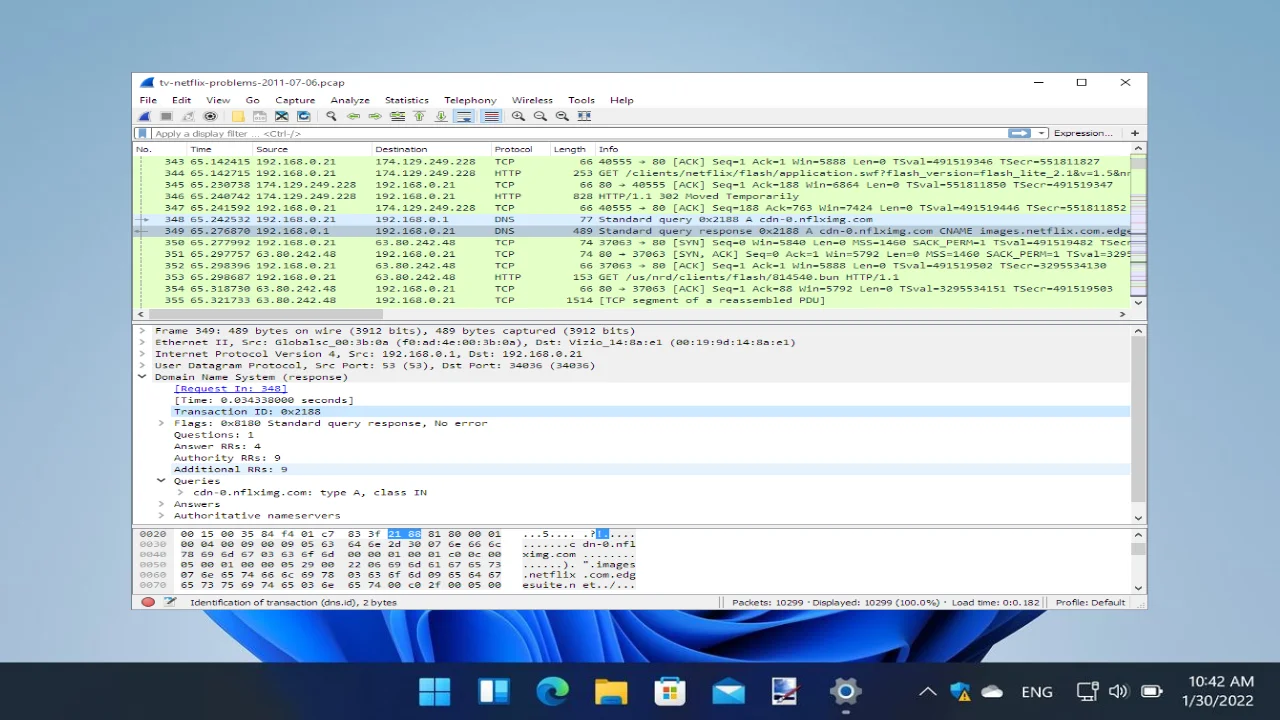Focus the display filter input field

(x=578, y=133)
